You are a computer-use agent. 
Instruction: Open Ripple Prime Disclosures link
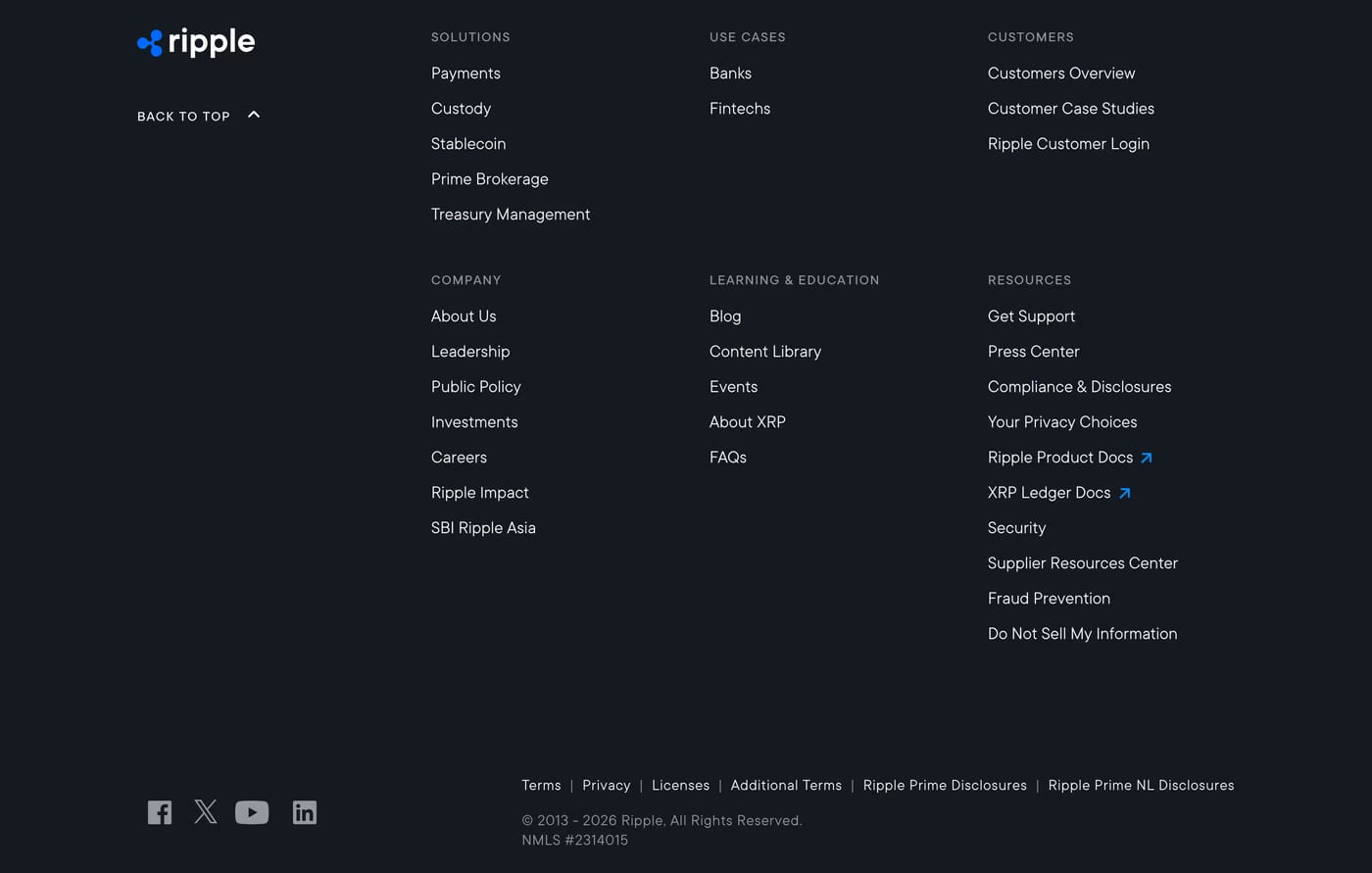point(945,786)
